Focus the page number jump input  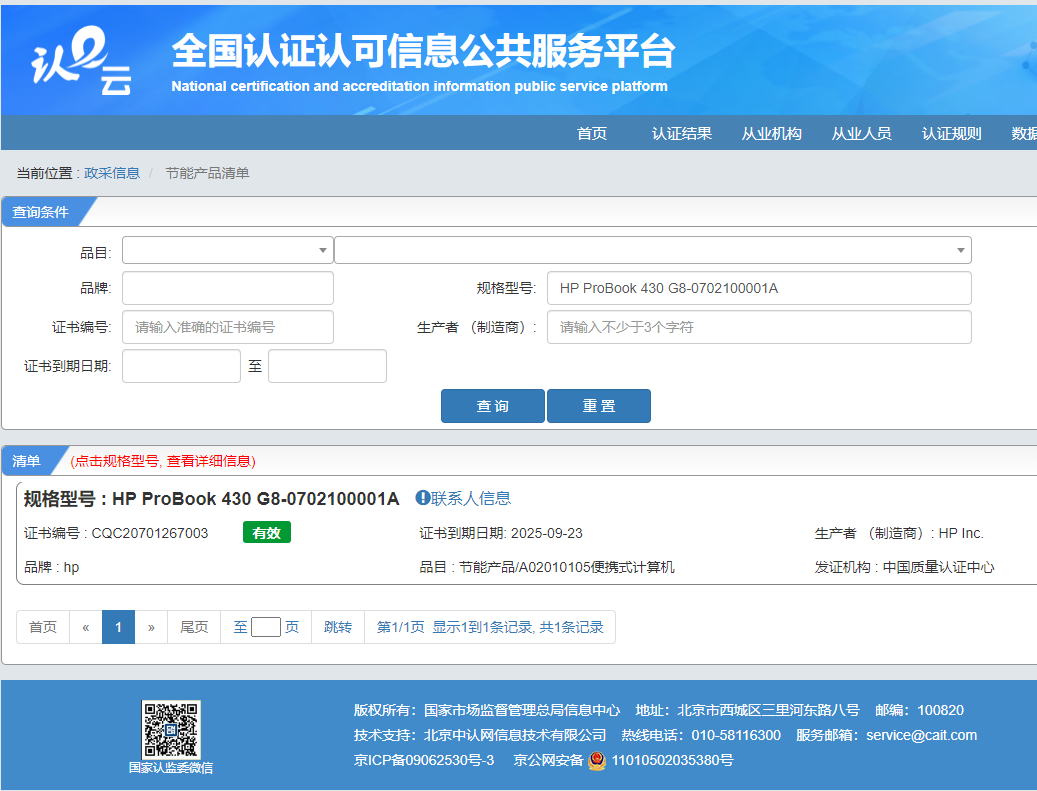266,627
